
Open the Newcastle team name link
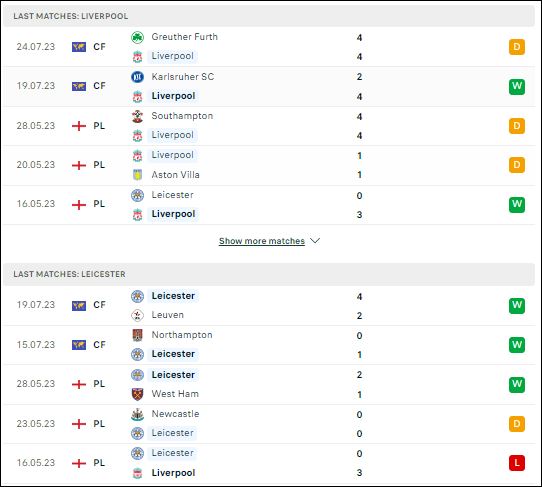(x=175, y=414)
